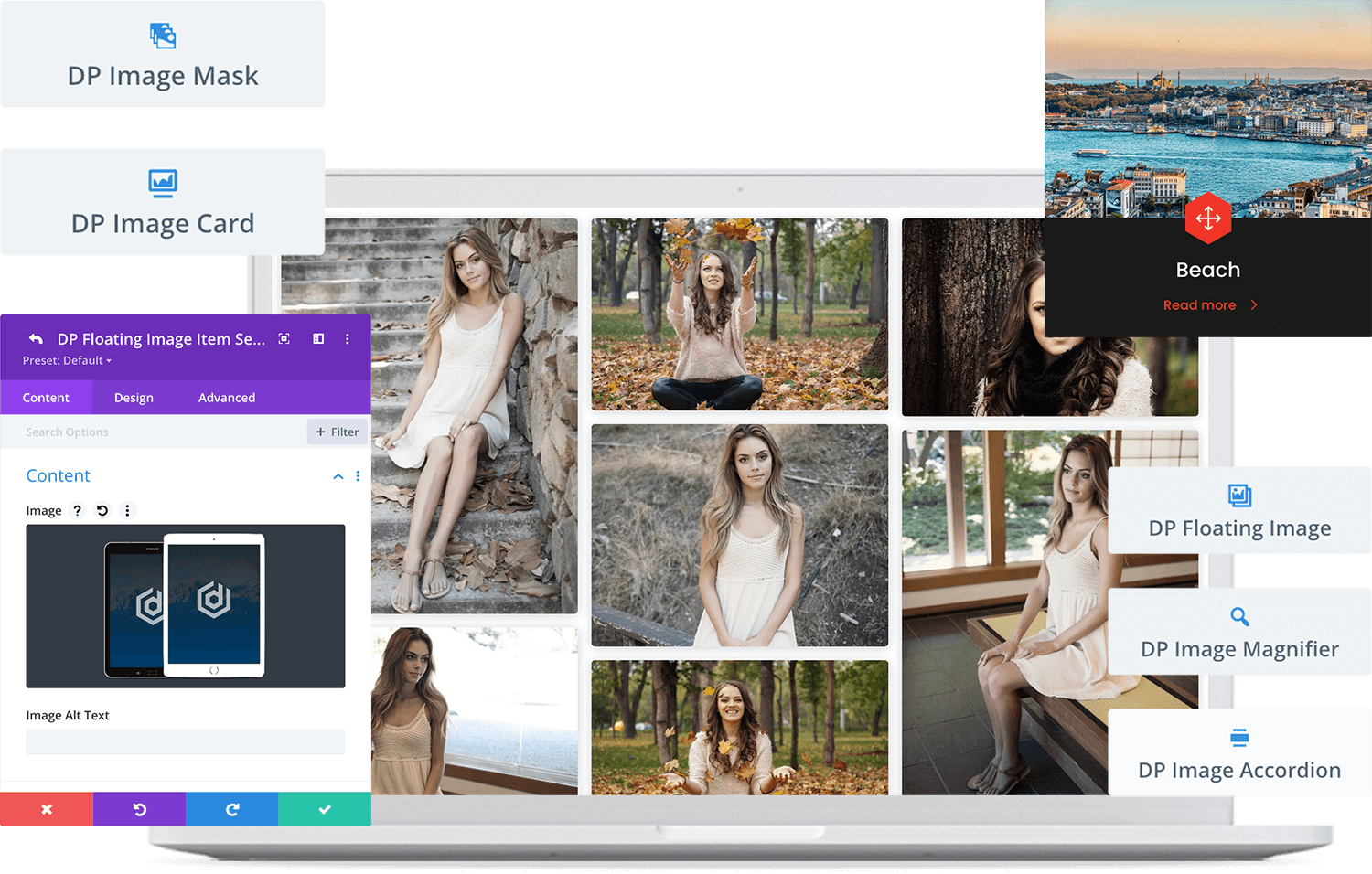The height and width of the screenshot is (874, 1372).
Task: Click the Filter button
Action: [337, 432]
